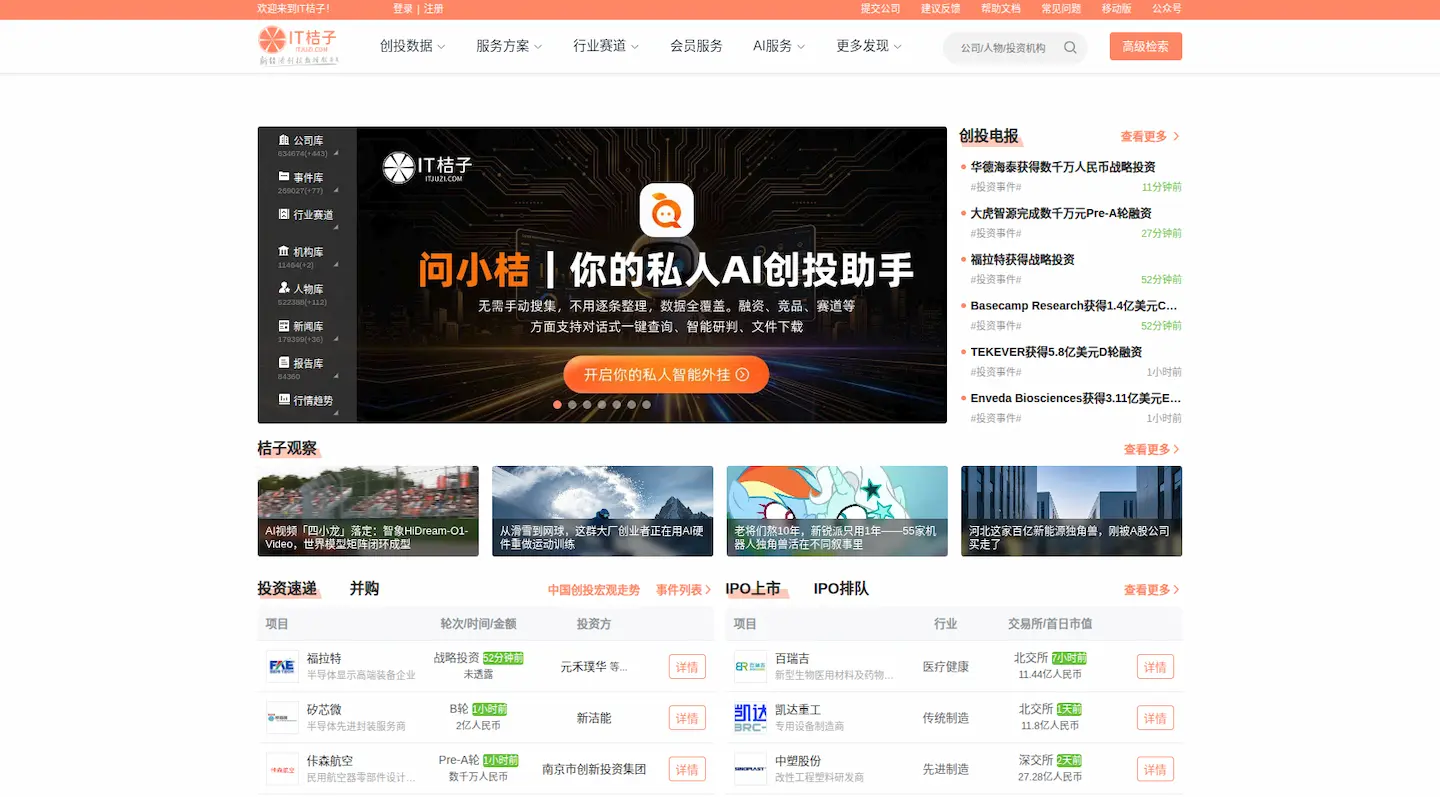
Task: Click 详情 button for 凯达重工
Action: point(1155,718)
